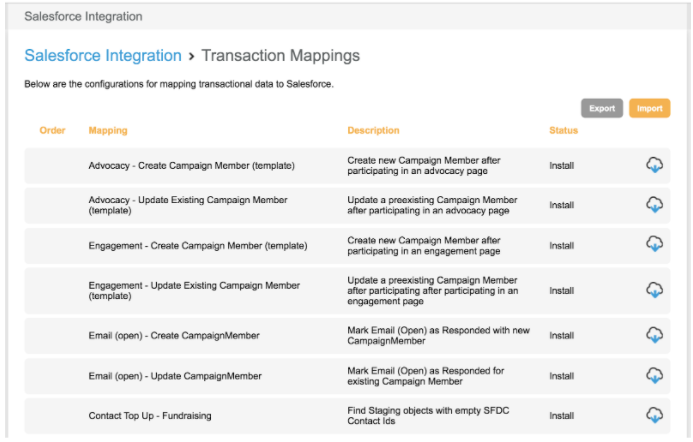Install the Engagement Create Campaign Member mapping icon
The image size is (693, 442).
click(x=654, y=245)
